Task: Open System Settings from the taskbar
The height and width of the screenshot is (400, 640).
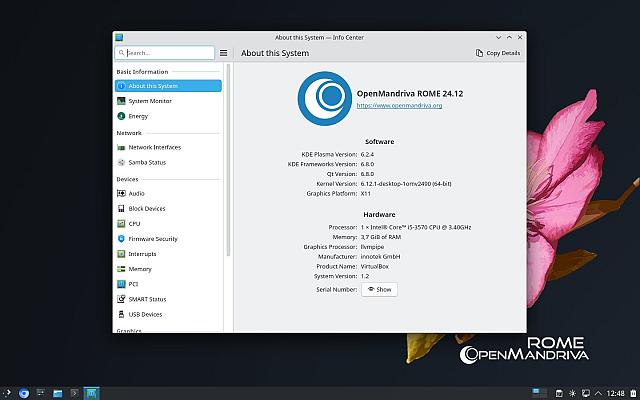Action: pyautogui.click(x=41, y=393)
